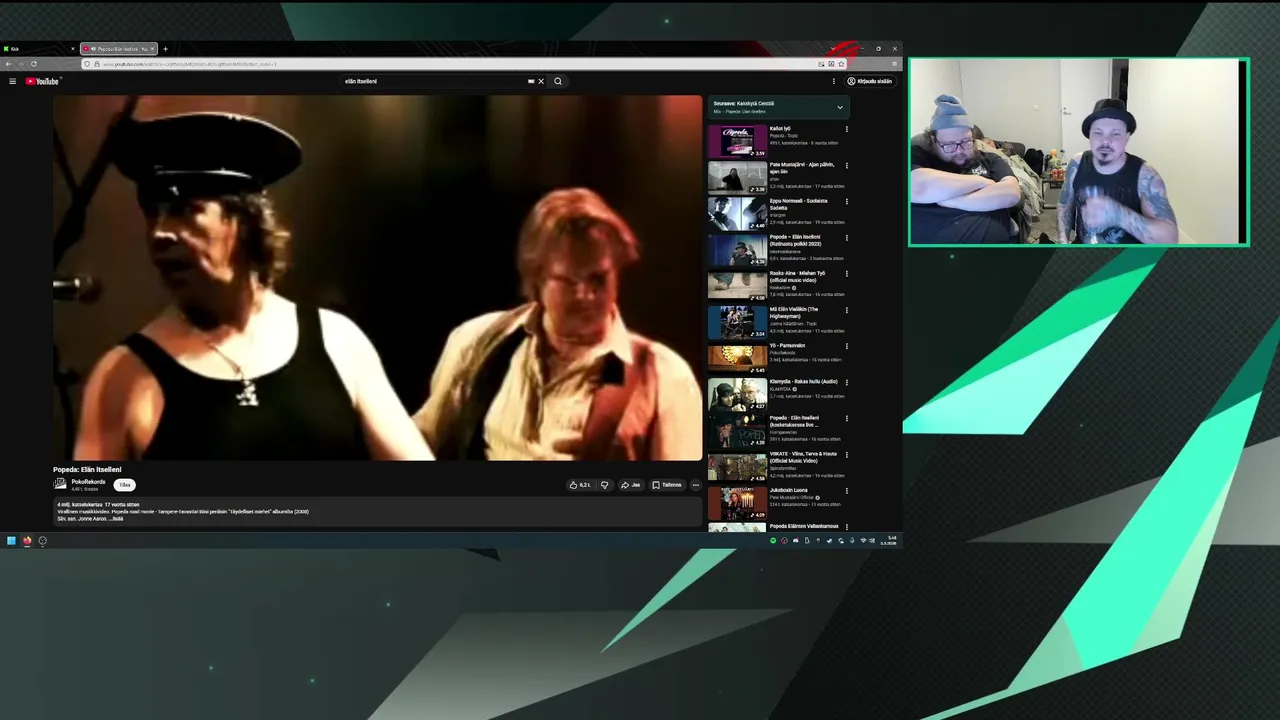The width and height of the screenshot is (1280, 720).
Task: Click Kirjaudu sisään sign-in button
Action: [x=870, y=81]
